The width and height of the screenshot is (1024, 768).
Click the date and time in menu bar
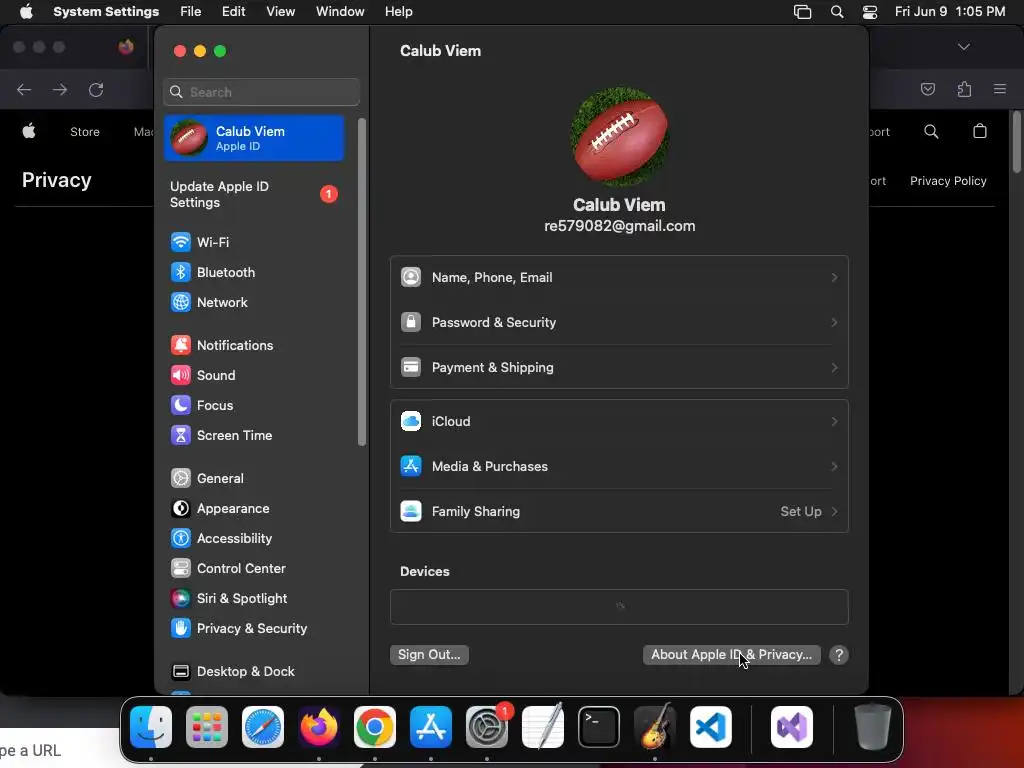click(950, 12)
